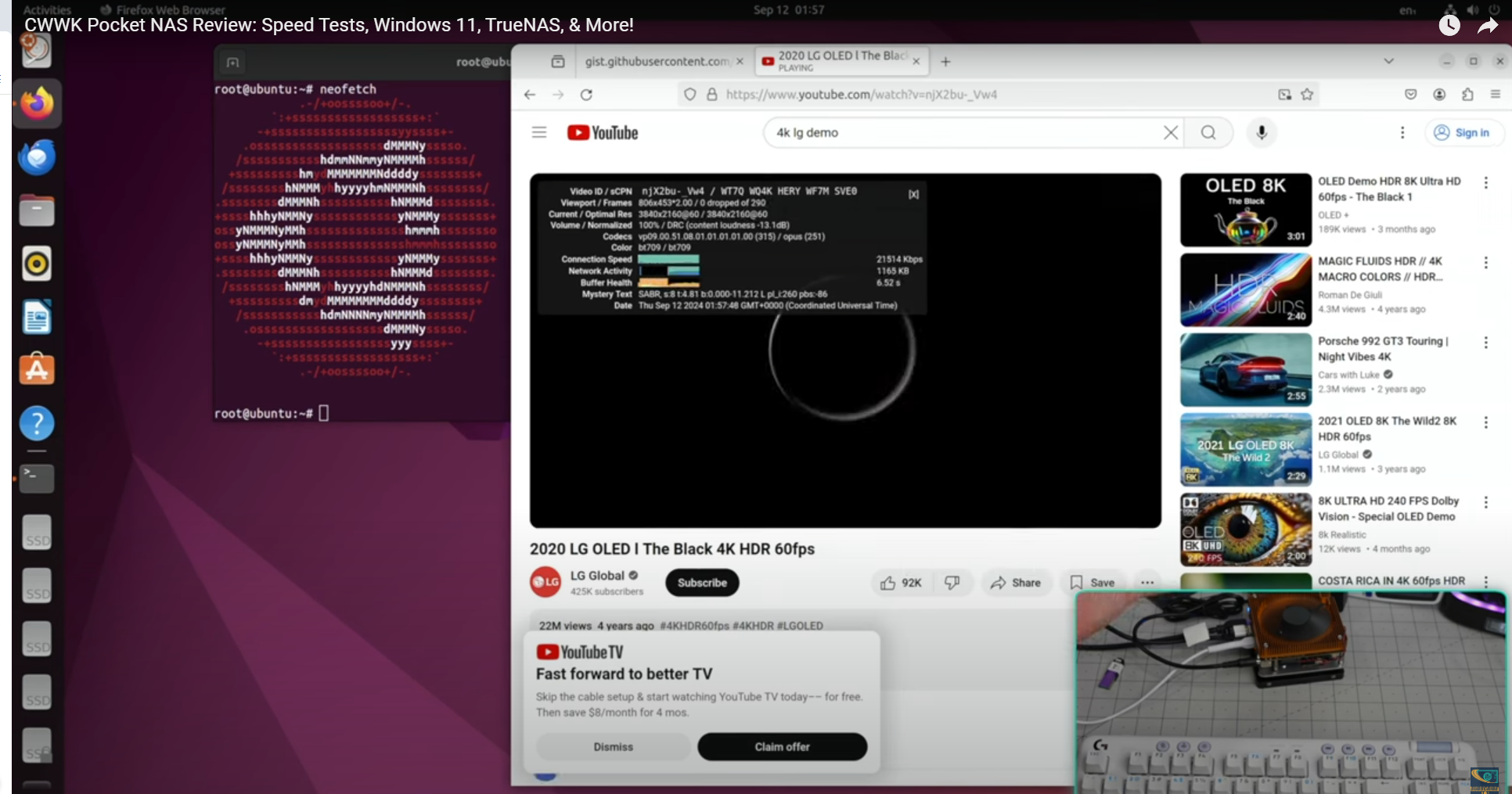The width and height of the screenshot is (1512, 794).
Task: Open the Files manager dock icon
Action: 37,210
